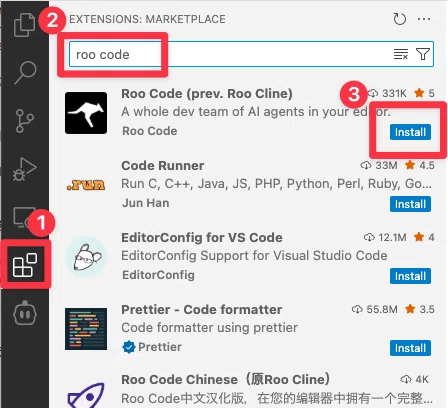
Task: Open the Source Control view
Action: [x=25, y=120]
